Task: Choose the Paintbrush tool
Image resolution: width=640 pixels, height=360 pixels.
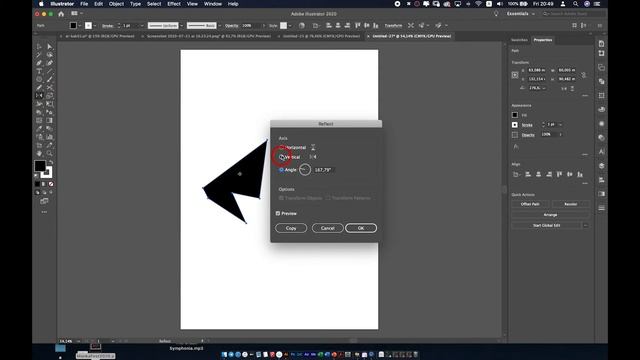Action: 49,79
